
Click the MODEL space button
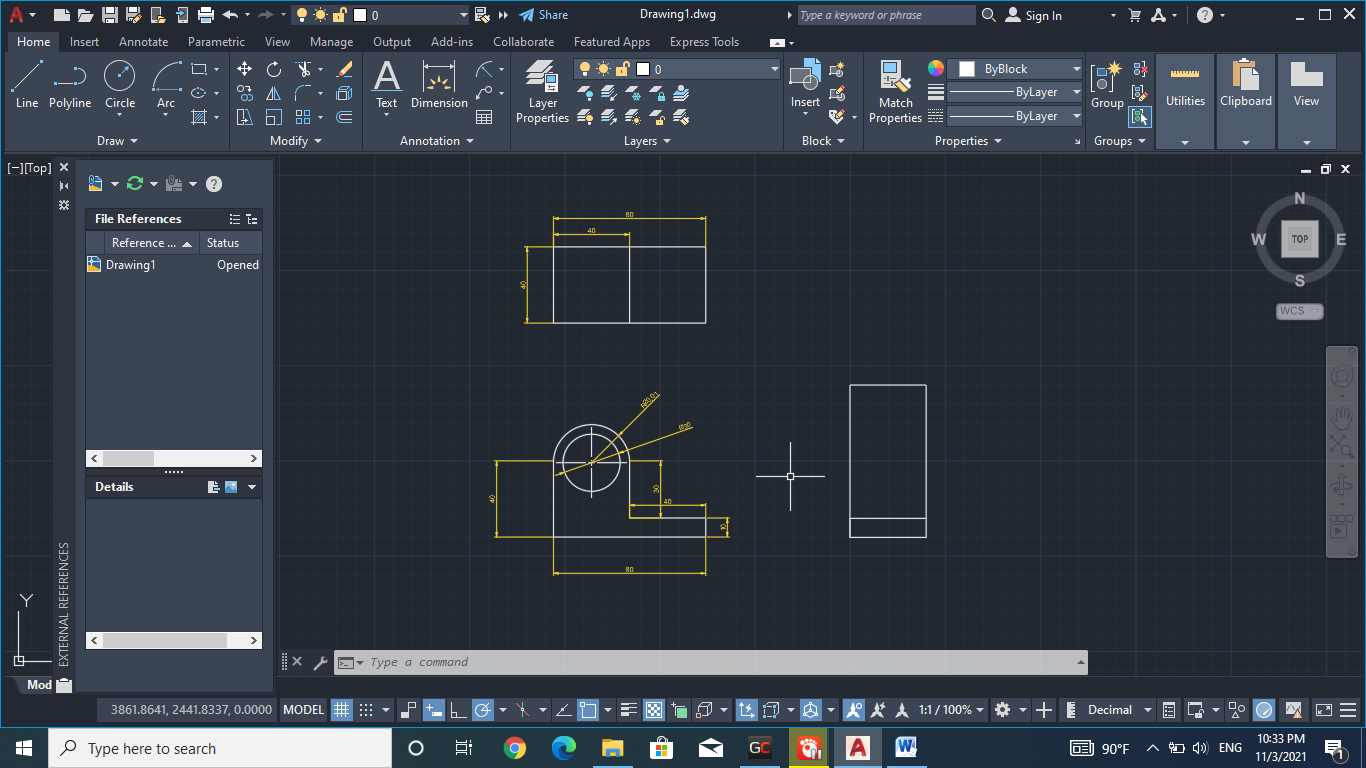[303, 710]
